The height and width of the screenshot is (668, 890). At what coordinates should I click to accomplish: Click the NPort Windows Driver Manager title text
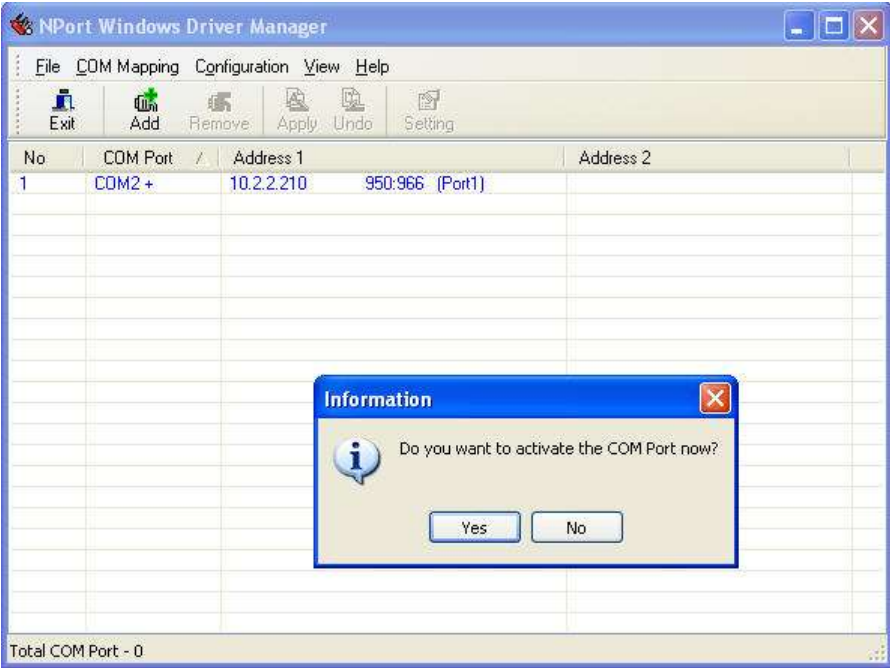(x=183, y=27)
